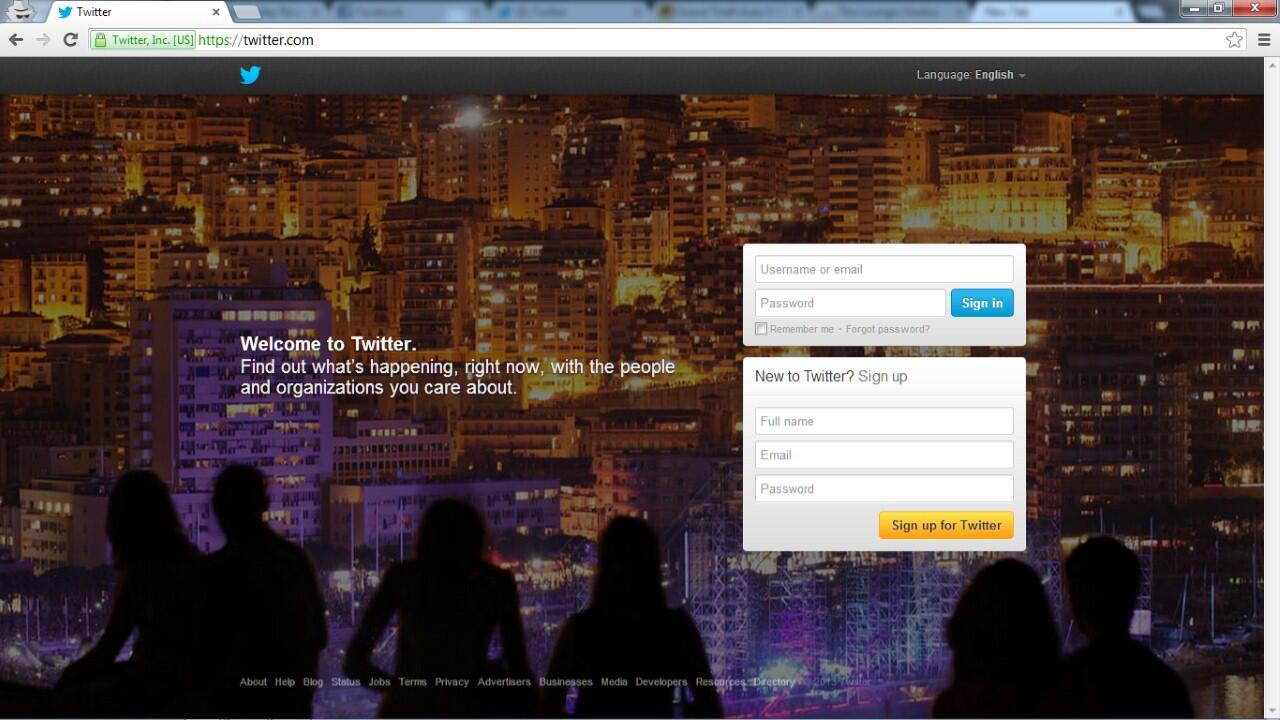Click the blue Sign in button
The width and height of the screenshot is (1280, 720).
coord(982,303)
